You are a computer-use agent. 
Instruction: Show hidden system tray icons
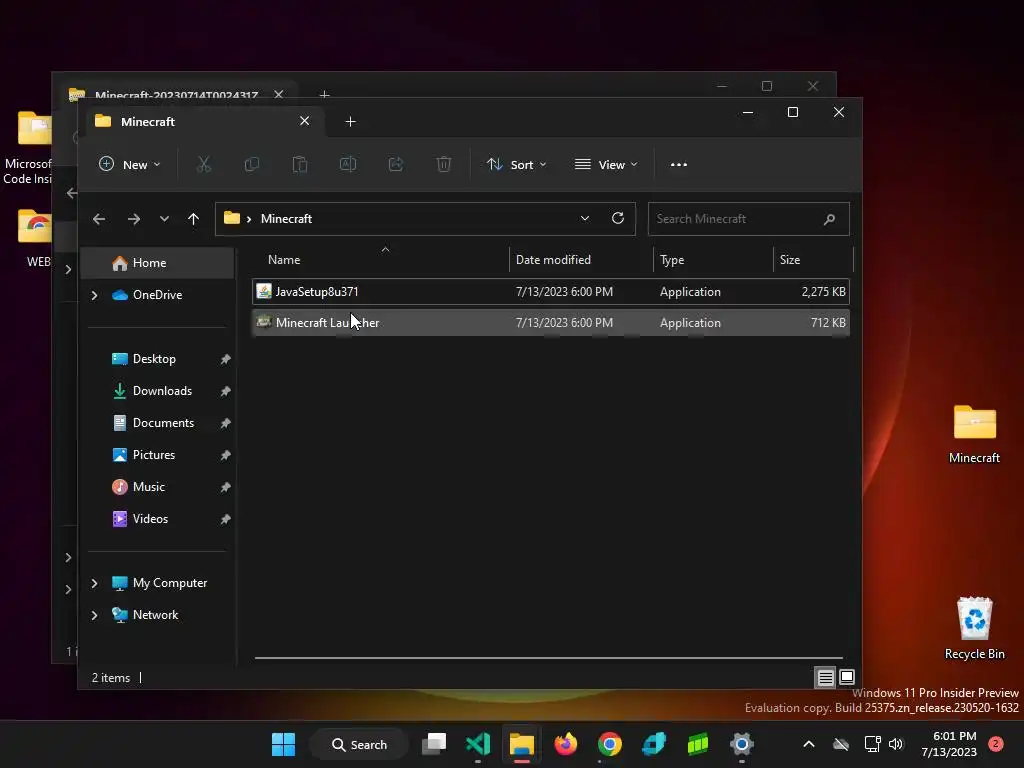tap(808, 744)
